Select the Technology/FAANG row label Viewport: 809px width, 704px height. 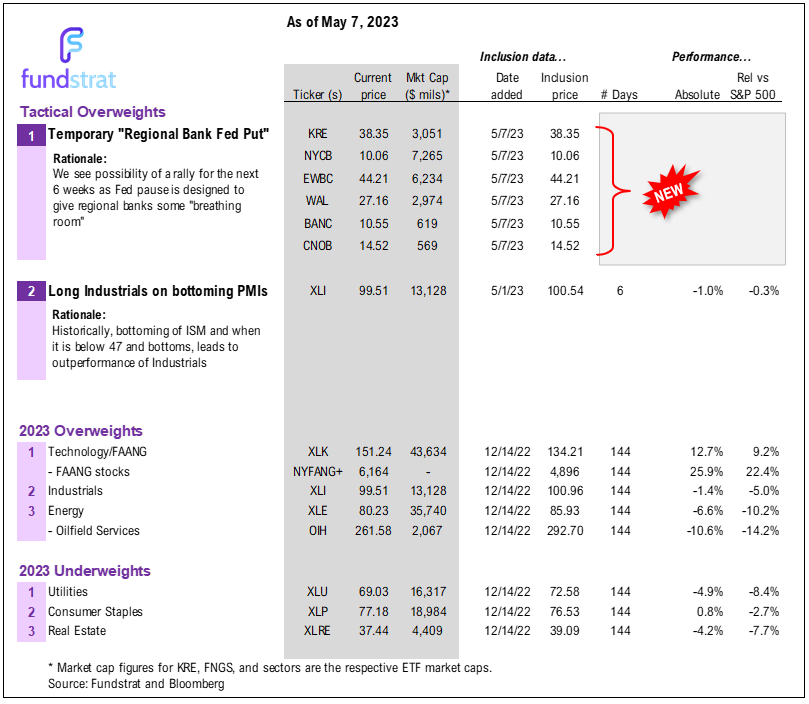pos(98,452)
